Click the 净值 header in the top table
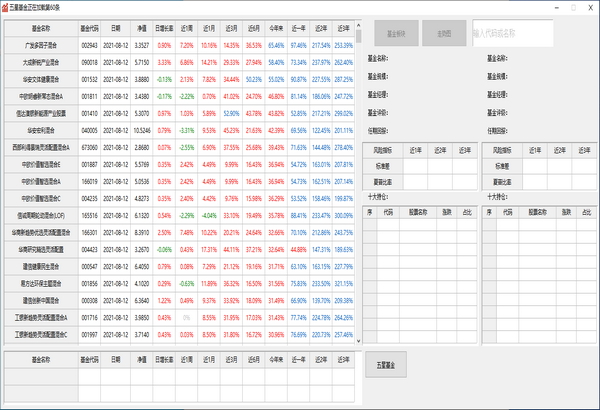This screenshot has height=410, width=600. pyautogui.click(x=141, y=30)
